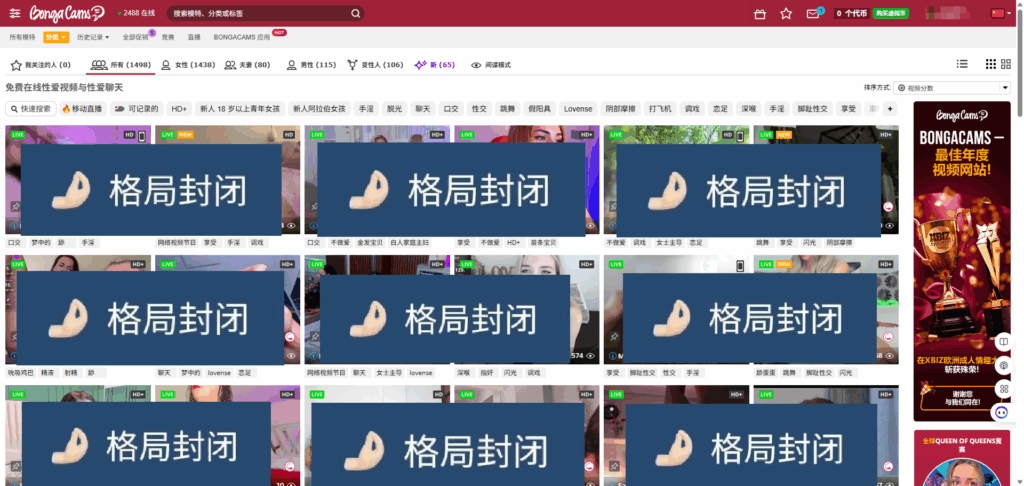Select the 新人阿拉伯女孩 filter chip
The width and height of the screenshot is (1024, 486).
320,109
